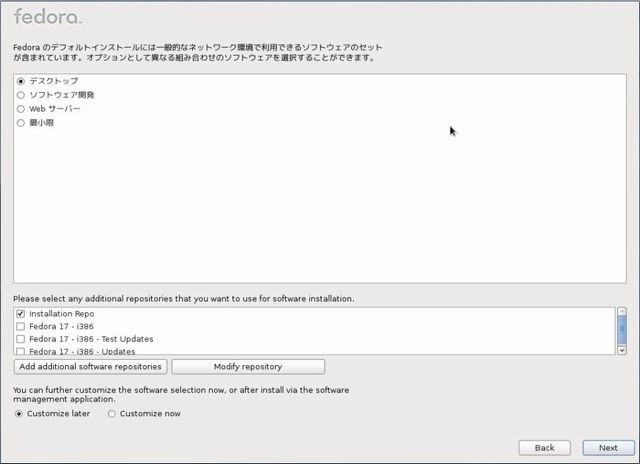Select the デスクトップ radio option
The height and width of the screenshot is (464, 640).
coord(21,81)
